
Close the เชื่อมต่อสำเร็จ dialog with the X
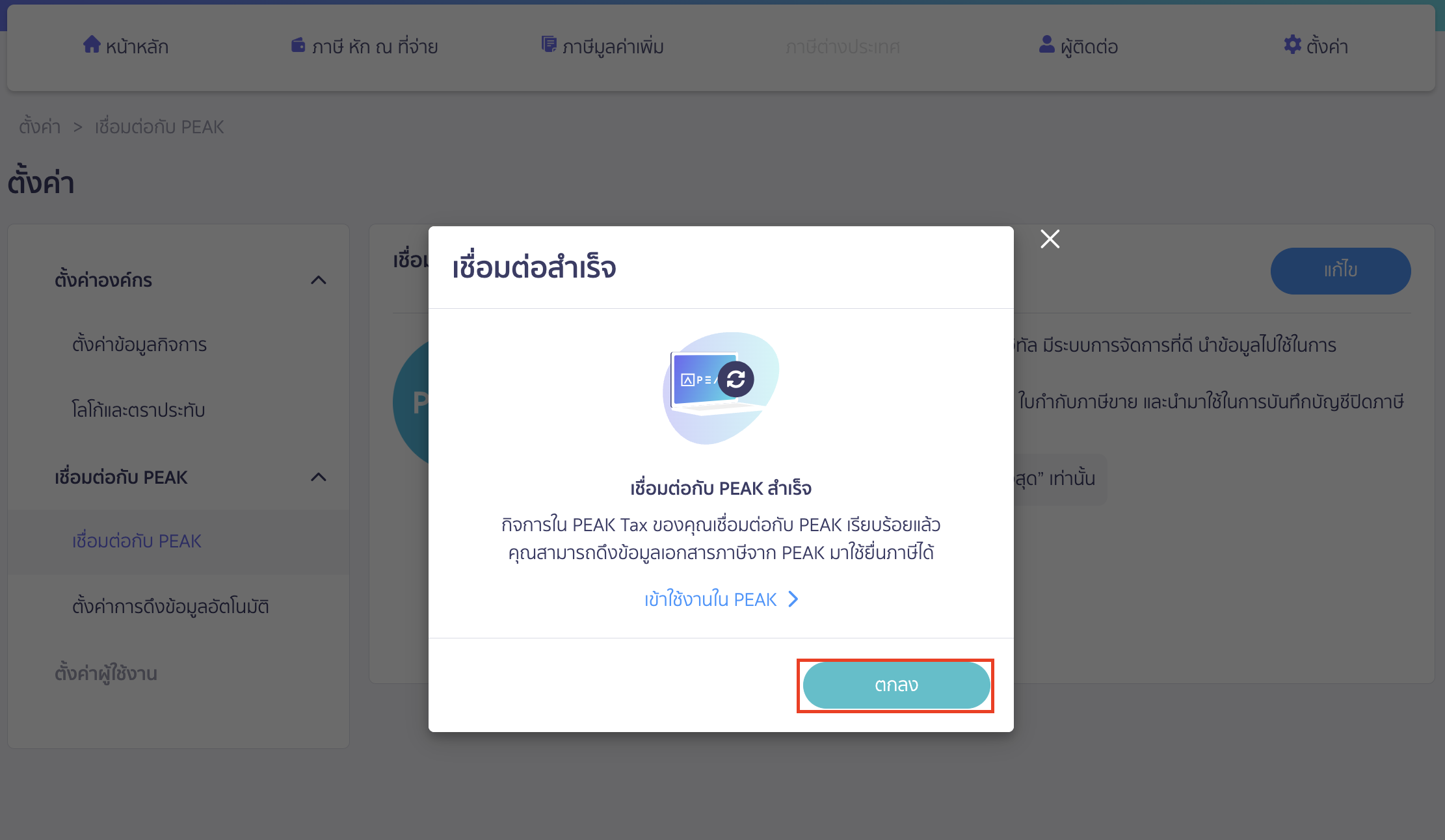[1050, 239]
